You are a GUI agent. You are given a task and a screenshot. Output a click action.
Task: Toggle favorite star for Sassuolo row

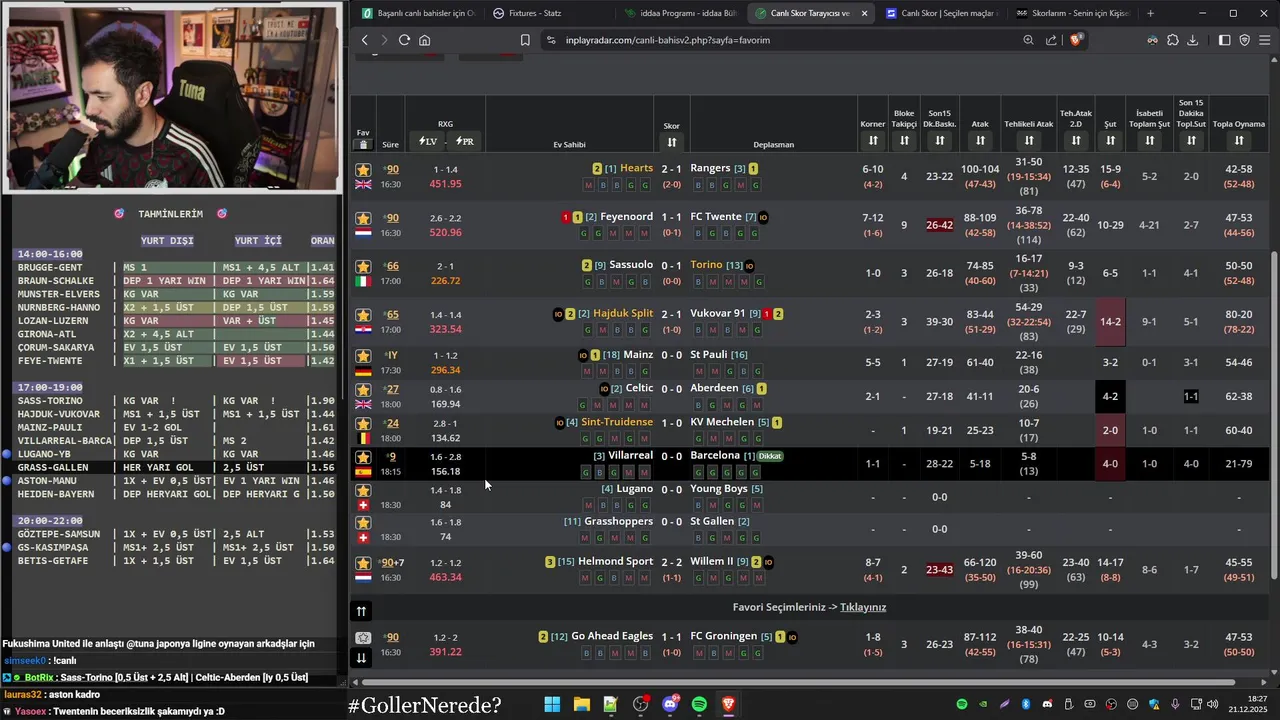point(363,266)
